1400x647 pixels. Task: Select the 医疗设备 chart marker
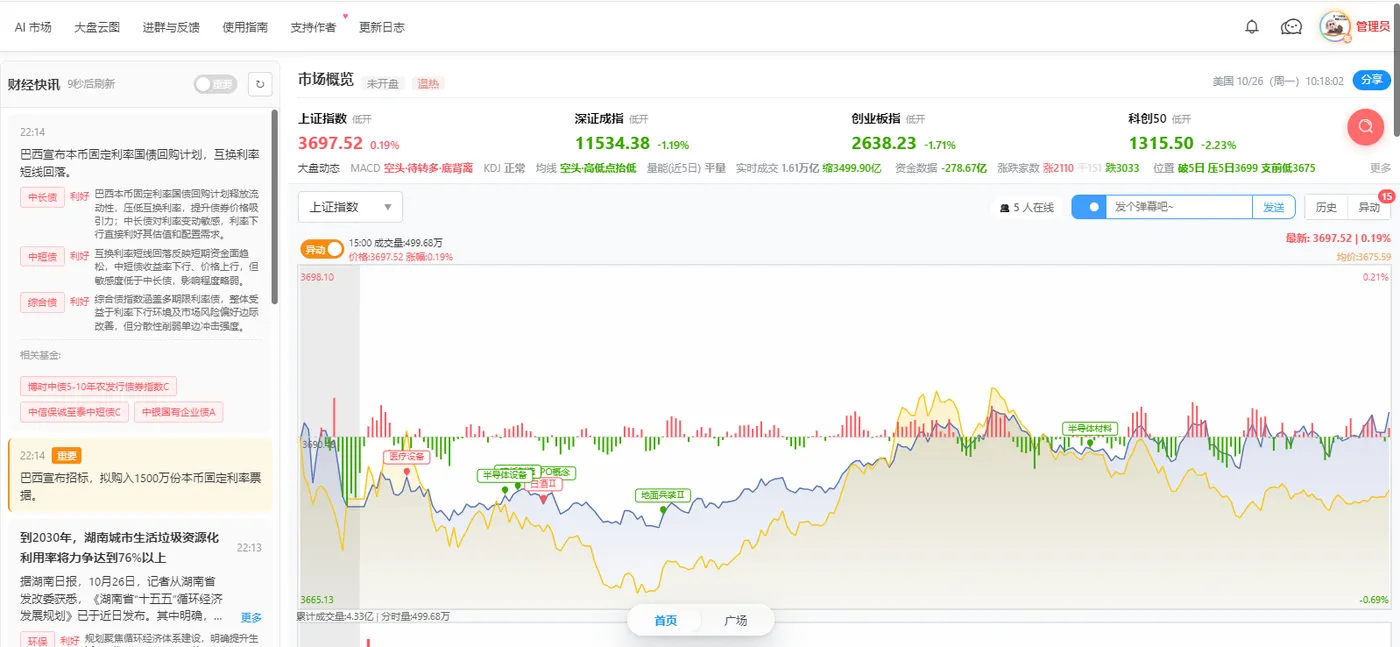pos(406,457)
